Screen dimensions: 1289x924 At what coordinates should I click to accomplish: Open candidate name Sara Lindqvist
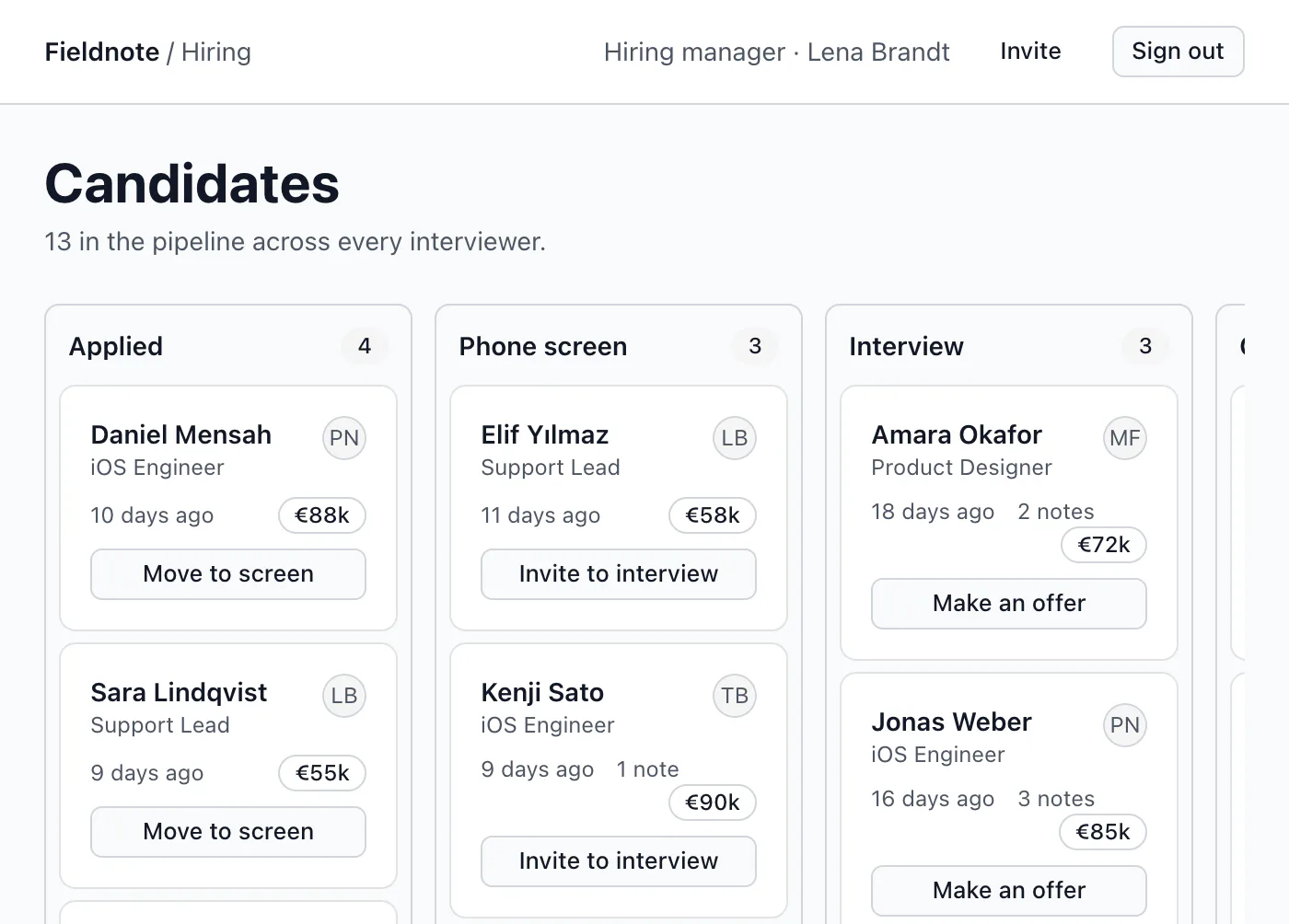coord(179,692)
